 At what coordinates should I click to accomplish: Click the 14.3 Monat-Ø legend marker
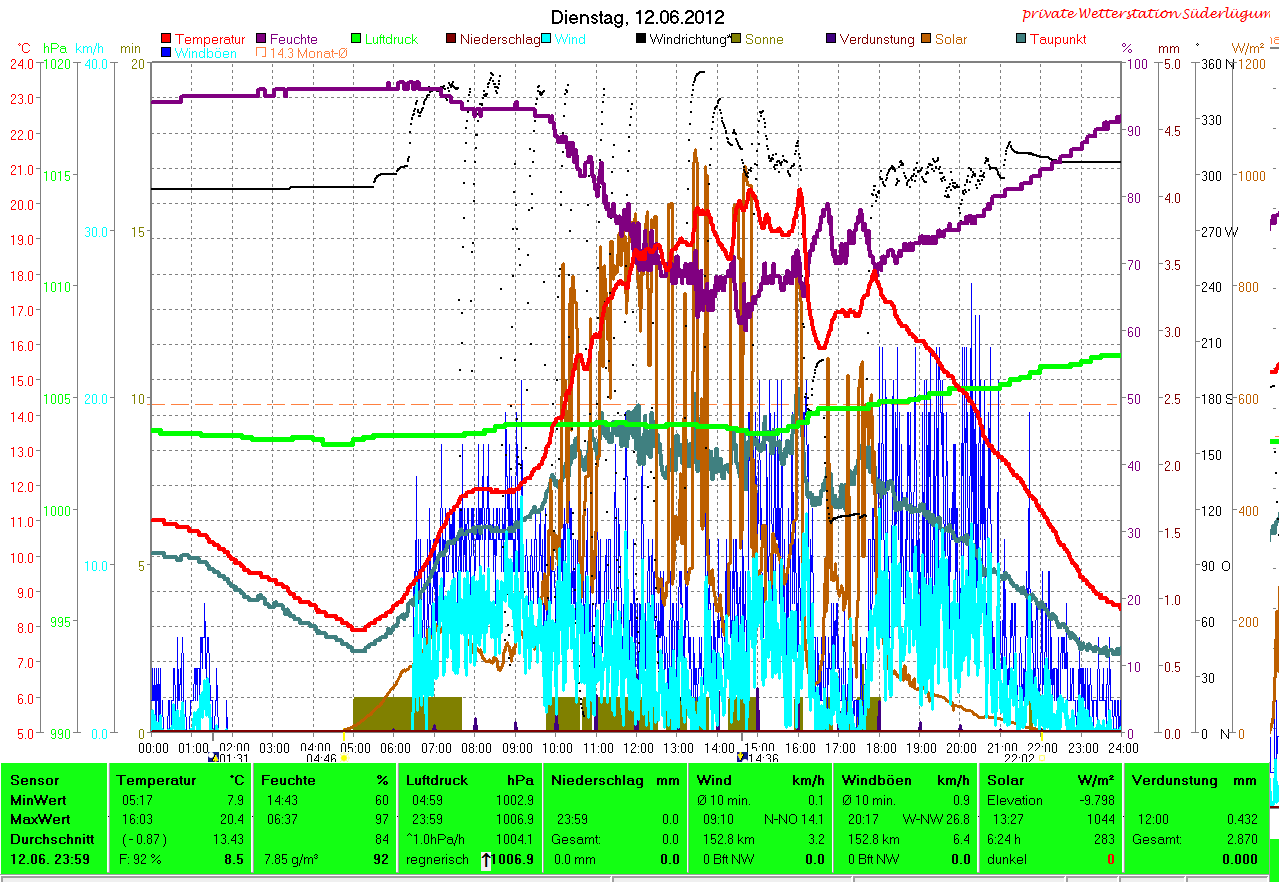pyautogui.click(x=262, y=53)
